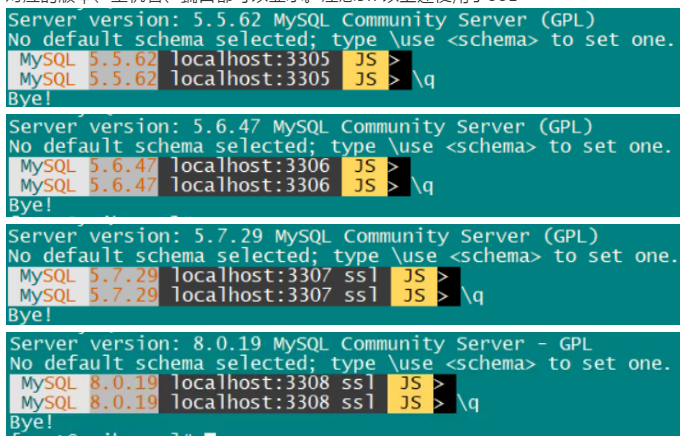680x438 pixels.
Task: Select the "Server version: 8.0.19" line
Action: [x=301, y=344]
